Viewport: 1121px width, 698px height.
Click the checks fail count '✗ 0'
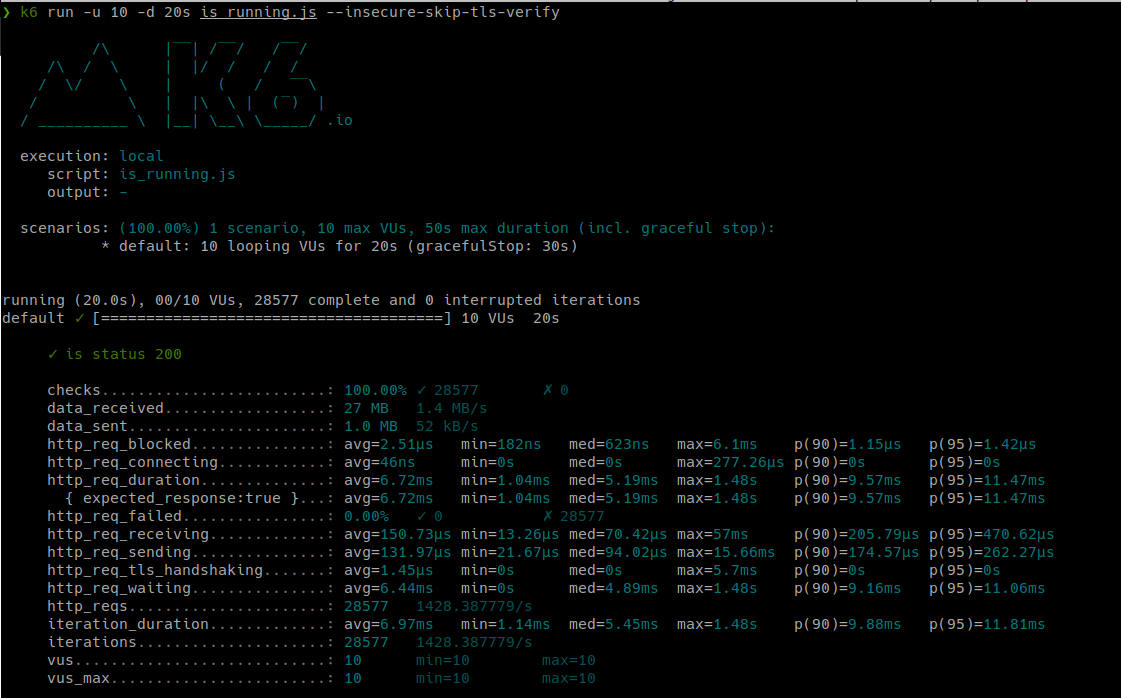(555, 390)
